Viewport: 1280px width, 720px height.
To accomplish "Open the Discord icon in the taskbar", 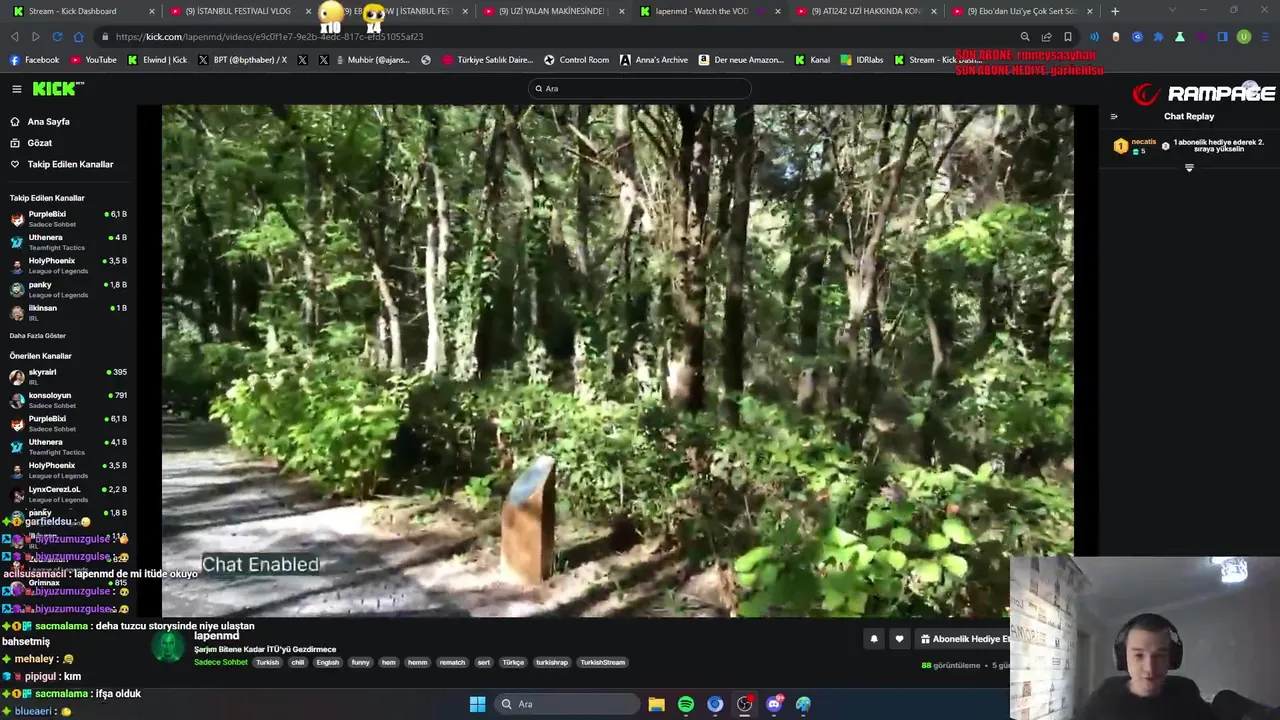I will [x=774, y=704].
